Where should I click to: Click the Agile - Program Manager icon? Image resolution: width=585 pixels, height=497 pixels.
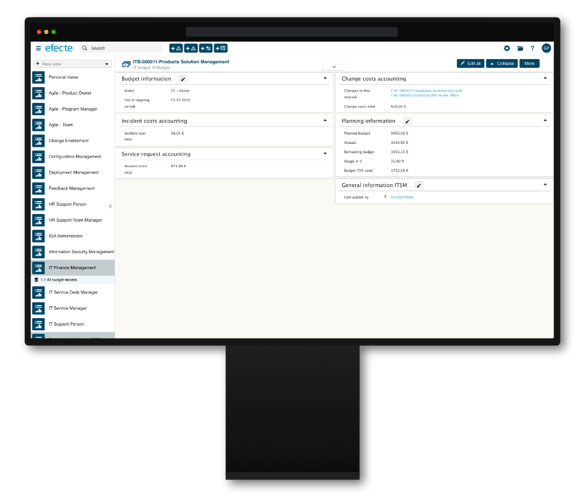pos(38,109)
